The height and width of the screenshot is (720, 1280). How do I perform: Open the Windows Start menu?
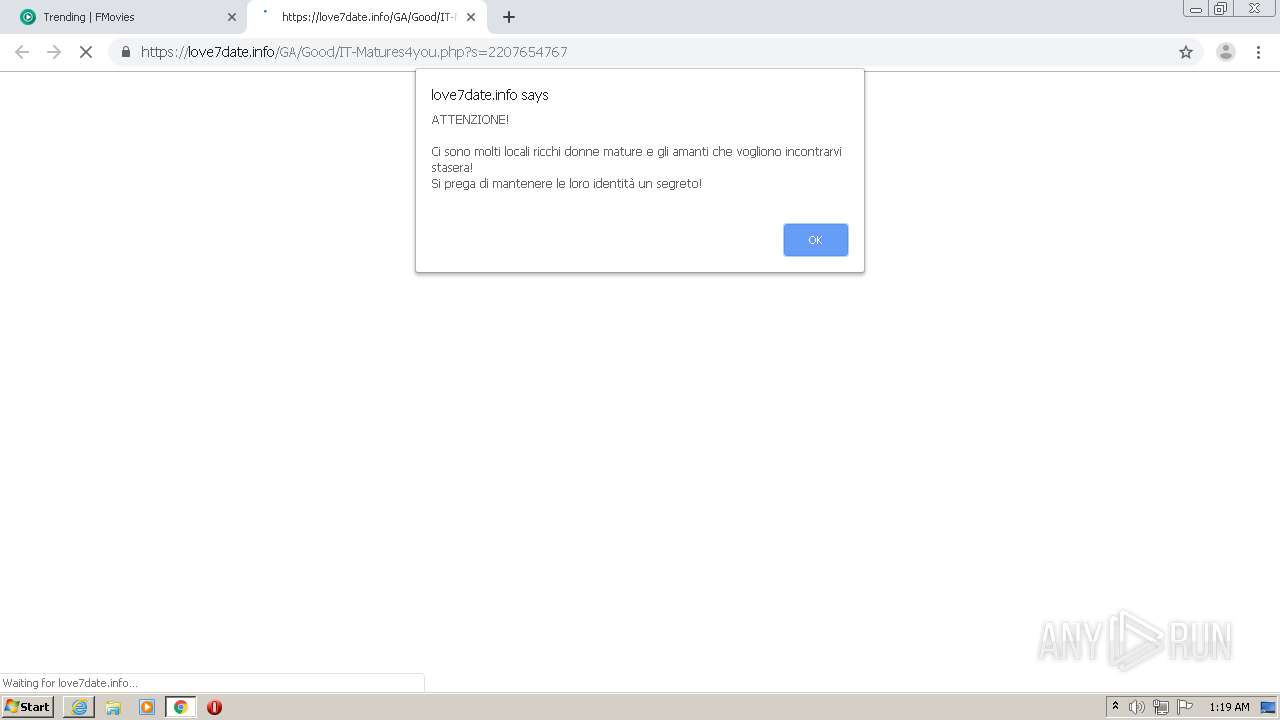(27, 707)
